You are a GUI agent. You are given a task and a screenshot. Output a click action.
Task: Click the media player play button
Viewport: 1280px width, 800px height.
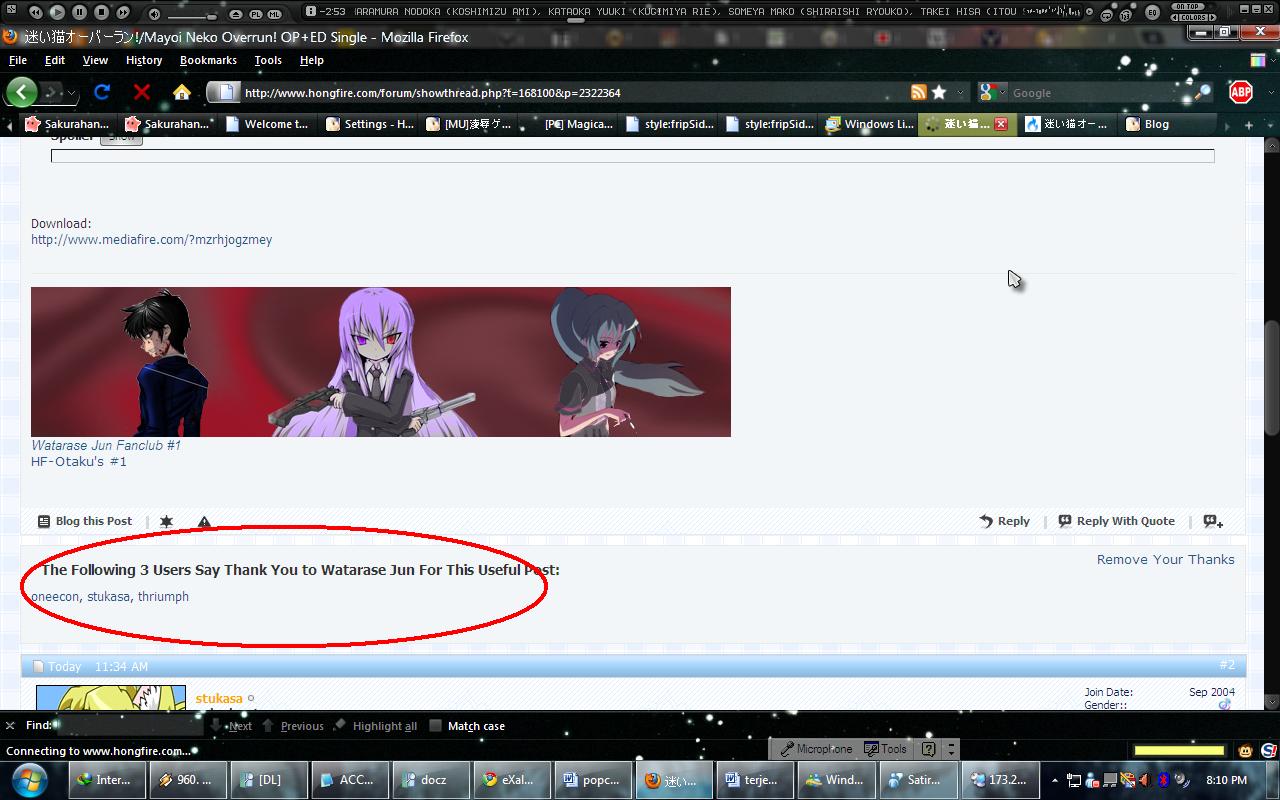tap(57, 12)
